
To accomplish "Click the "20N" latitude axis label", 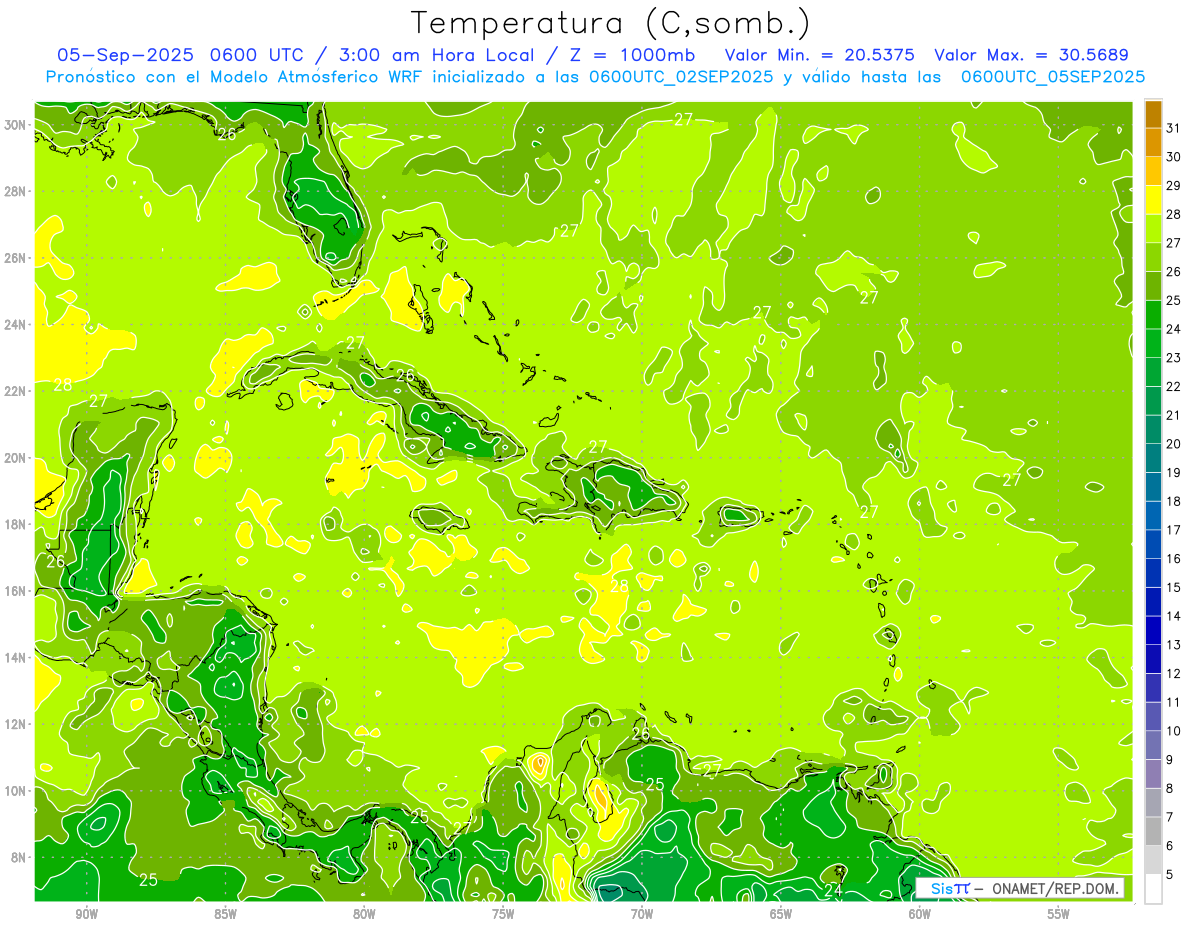I will coord(17,458).
